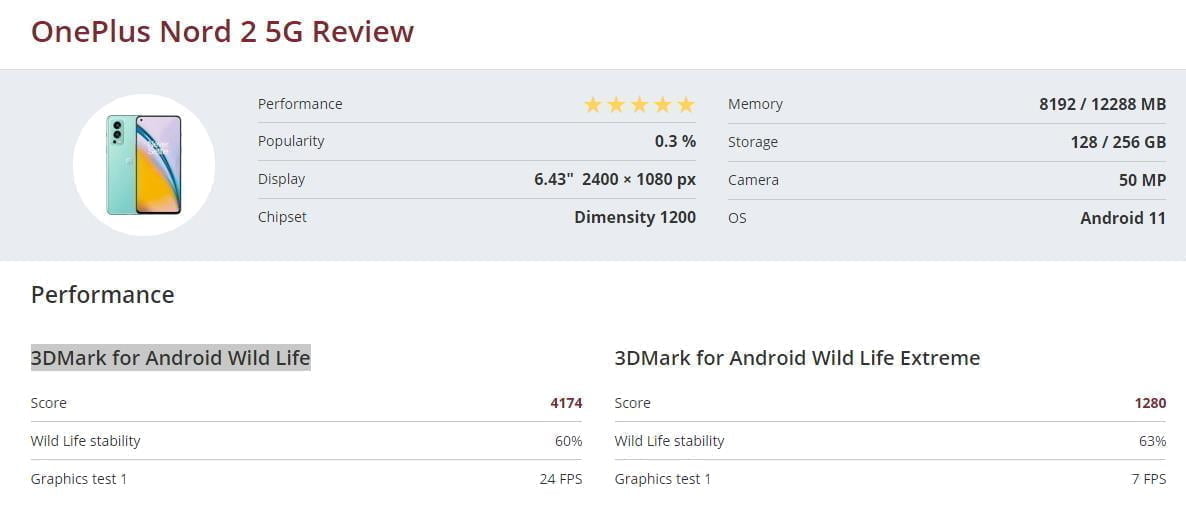
Task: Click the OnePlus Nord 2 phone thumbnail
Action: coord(144,165)
